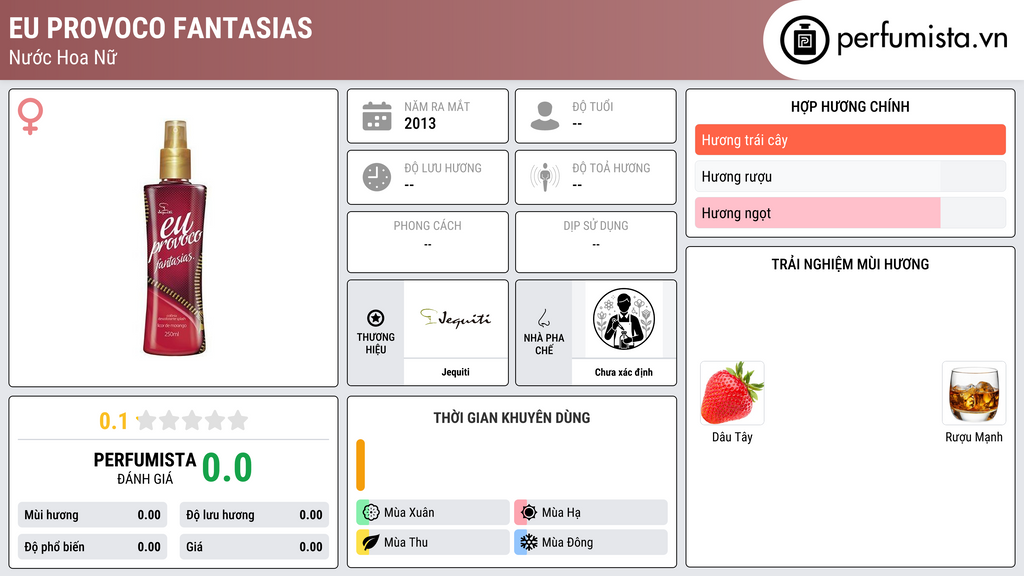The image size is (1024, 576).
Task: Click the Mùa Thu leaf icon
Action: pos(371,542)
